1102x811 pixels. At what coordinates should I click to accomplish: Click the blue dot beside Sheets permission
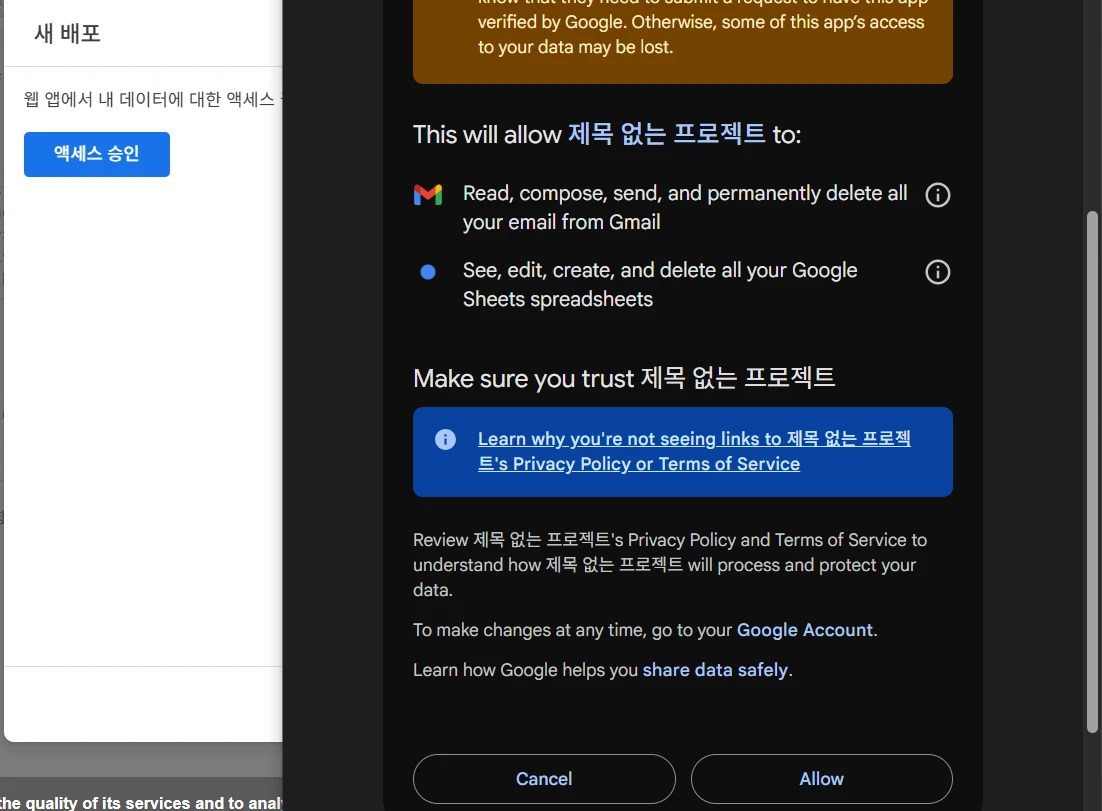pyautogui.click(x=428, y=272)
